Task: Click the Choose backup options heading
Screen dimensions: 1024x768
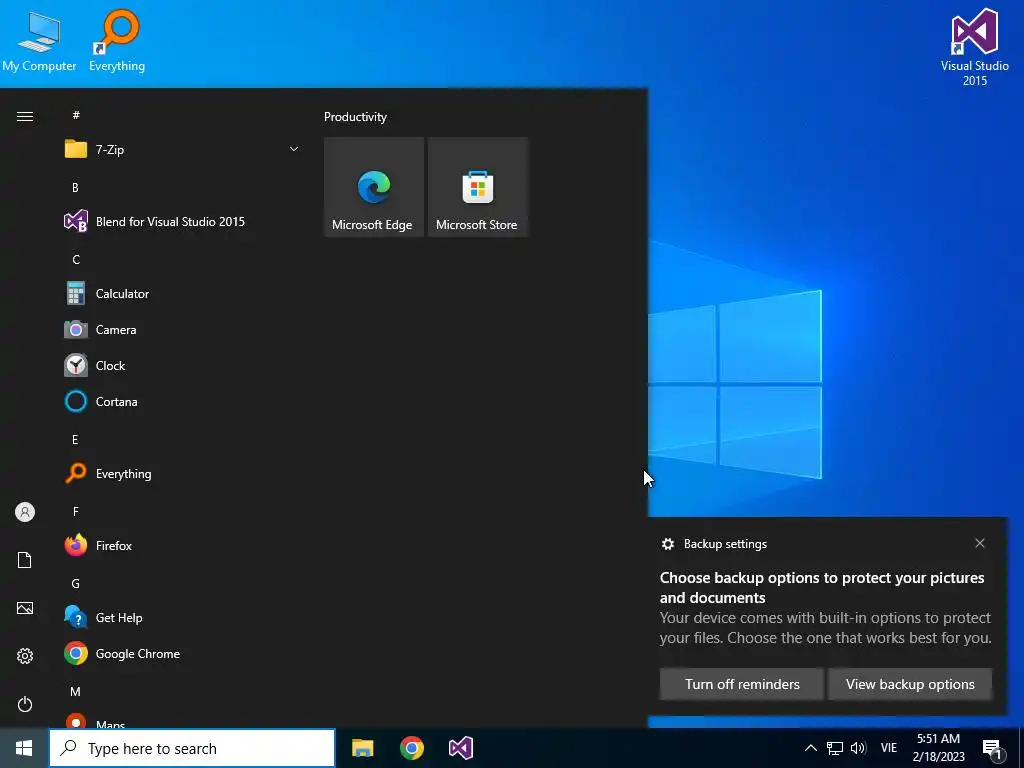Action: (x=822, y=588)
